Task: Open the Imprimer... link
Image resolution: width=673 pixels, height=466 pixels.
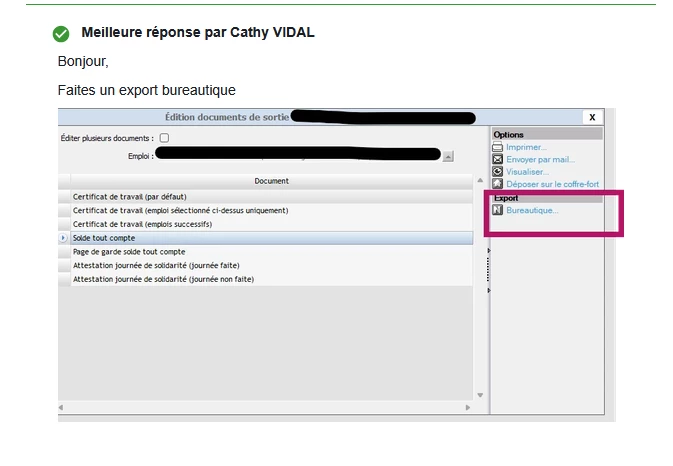Action: tap(526, 147)
